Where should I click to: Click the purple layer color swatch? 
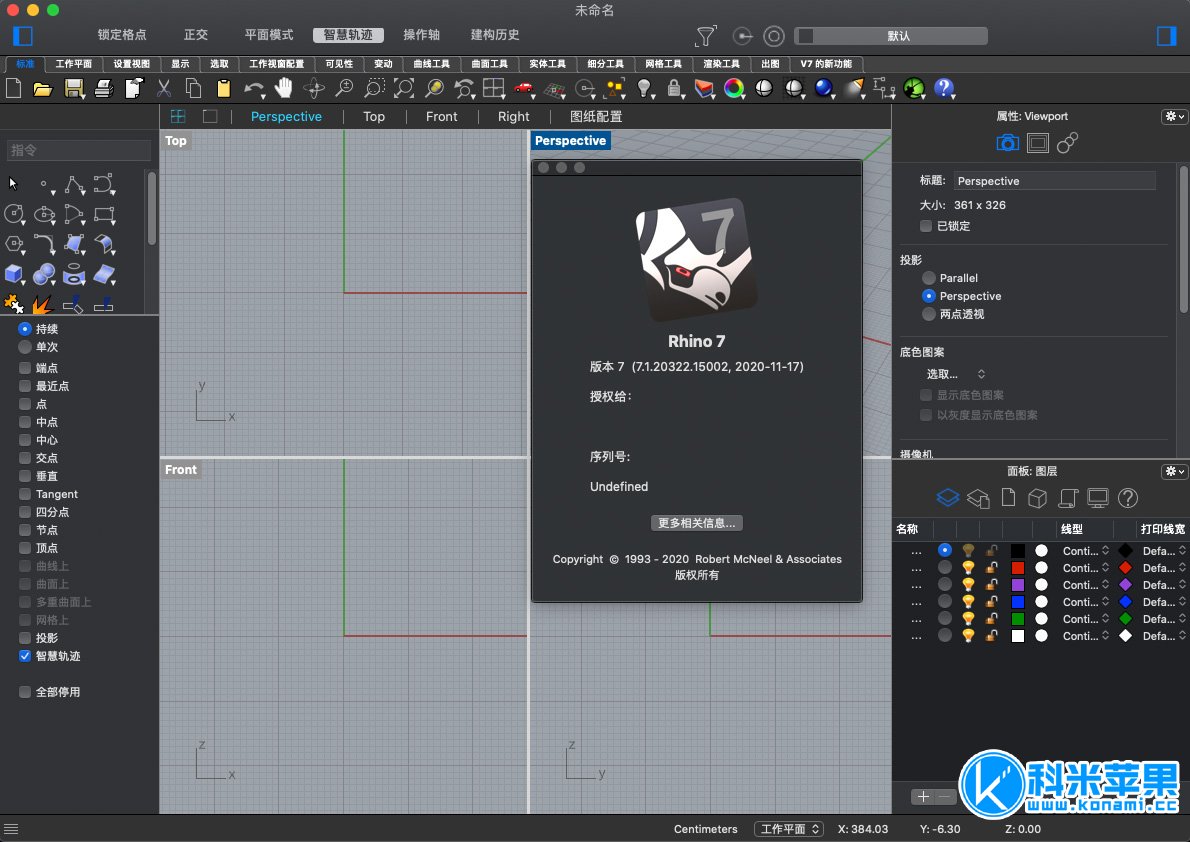[x=1018, y=585]
